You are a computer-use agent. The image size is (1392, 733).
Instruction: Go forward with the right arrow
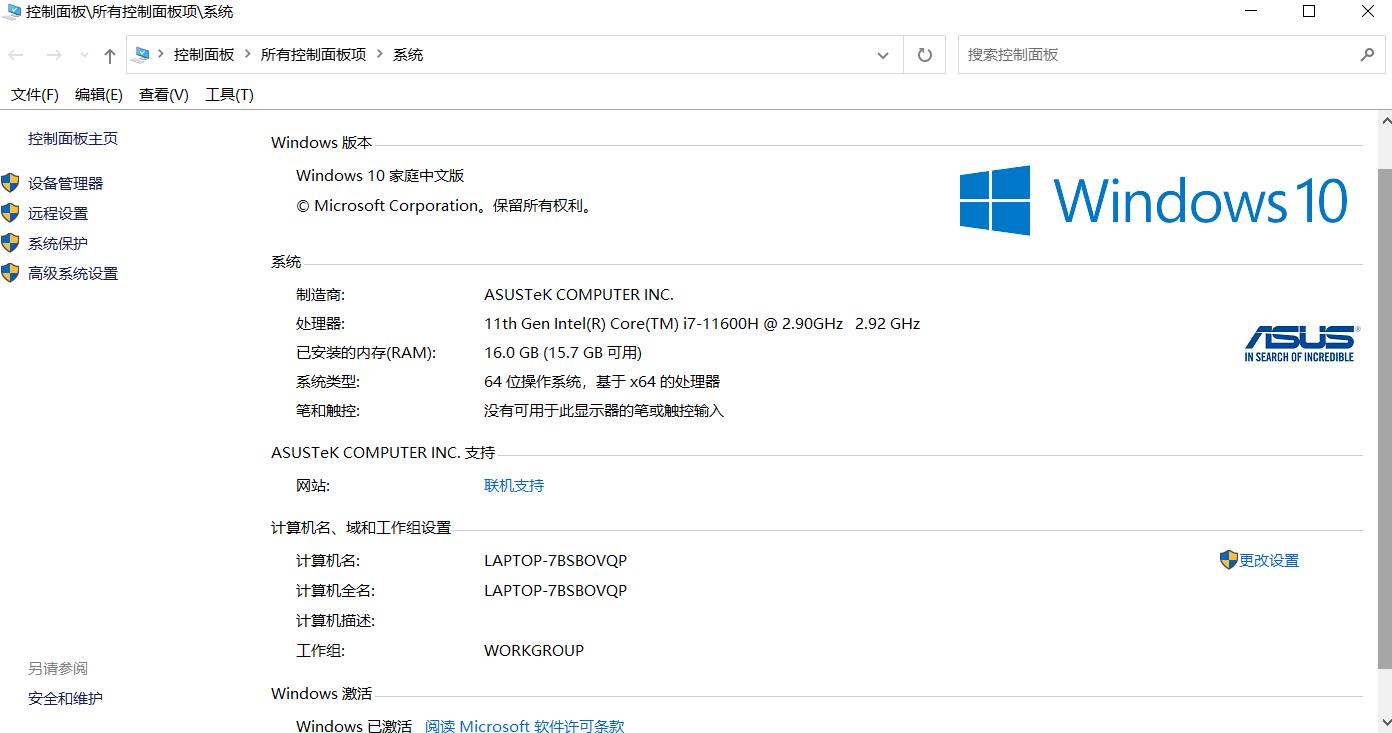point(54,55)
